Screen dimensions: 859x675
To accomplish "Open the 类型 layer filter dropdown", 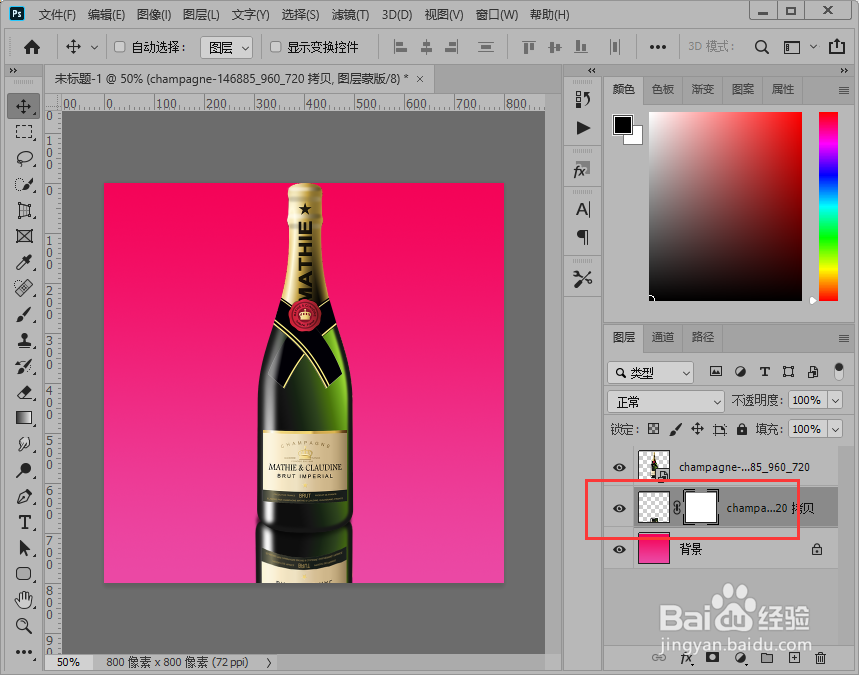I will [x=650, y=373].
